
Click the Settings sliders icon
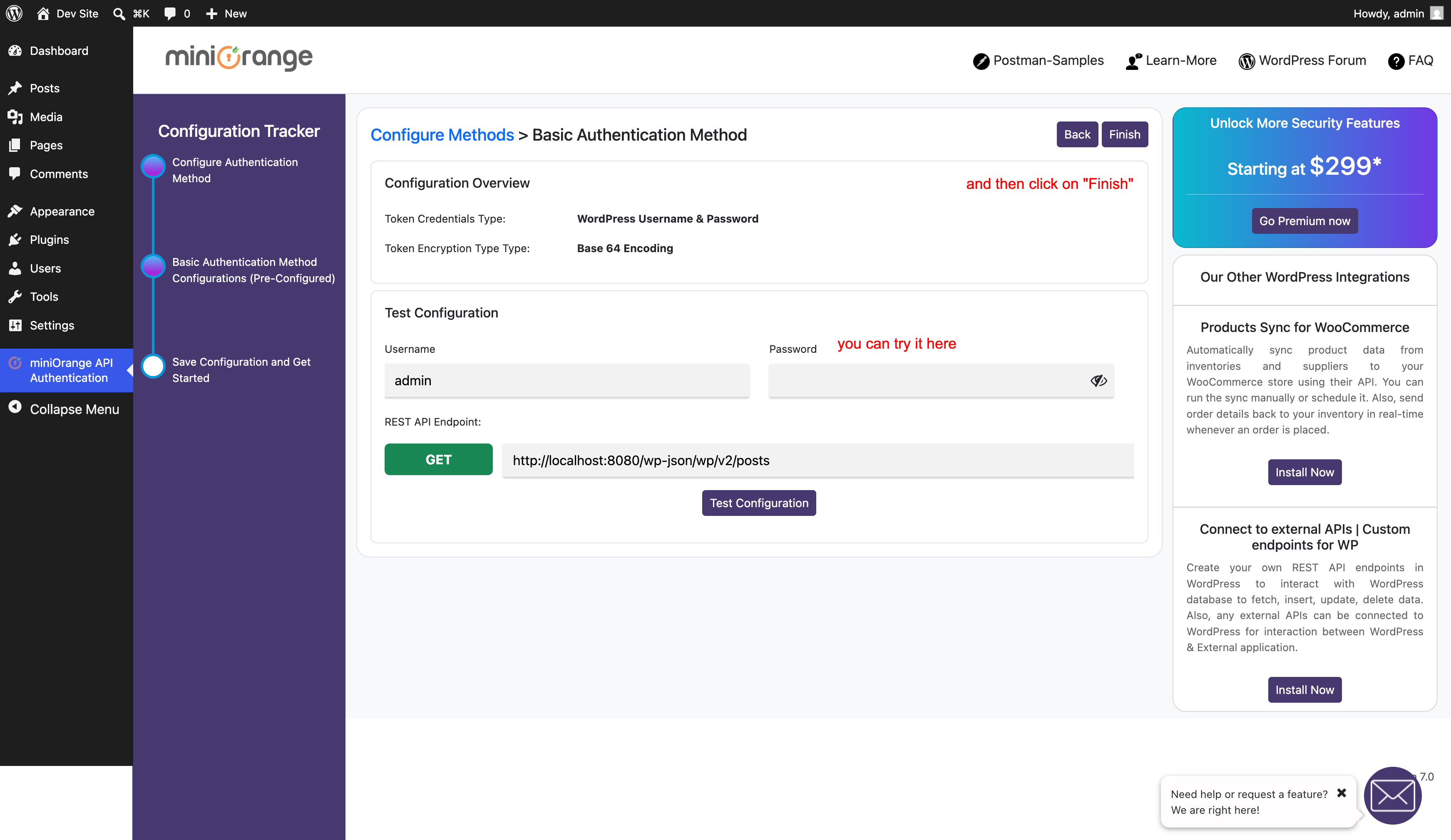(15, 325)
